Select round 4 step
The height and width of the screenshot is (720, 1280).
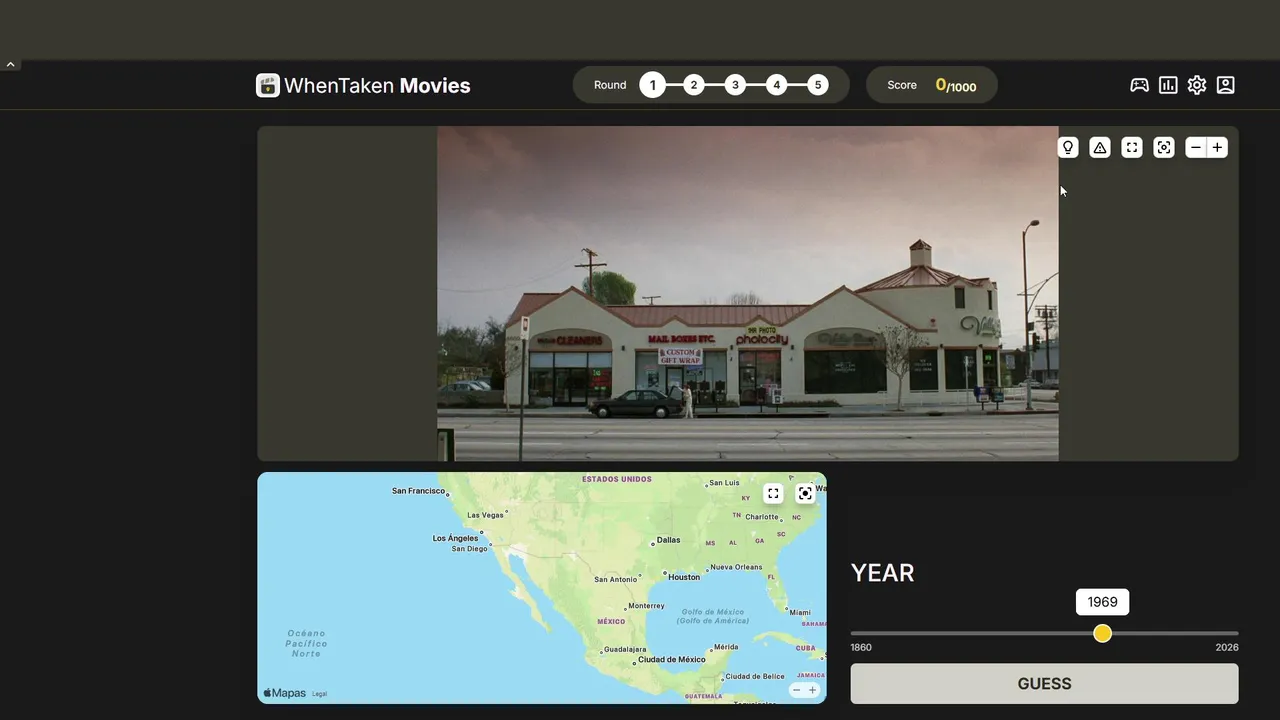(777, 85)
